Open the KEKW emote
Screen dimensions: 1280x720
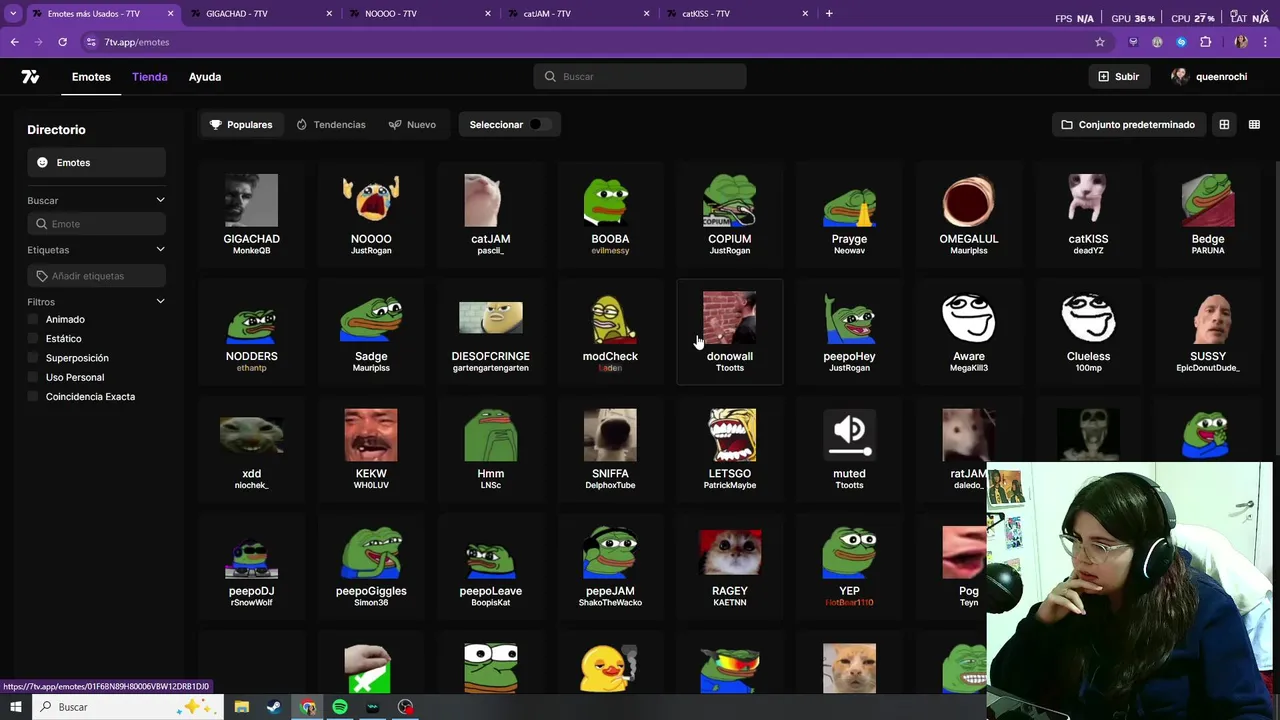coord(371,449)
